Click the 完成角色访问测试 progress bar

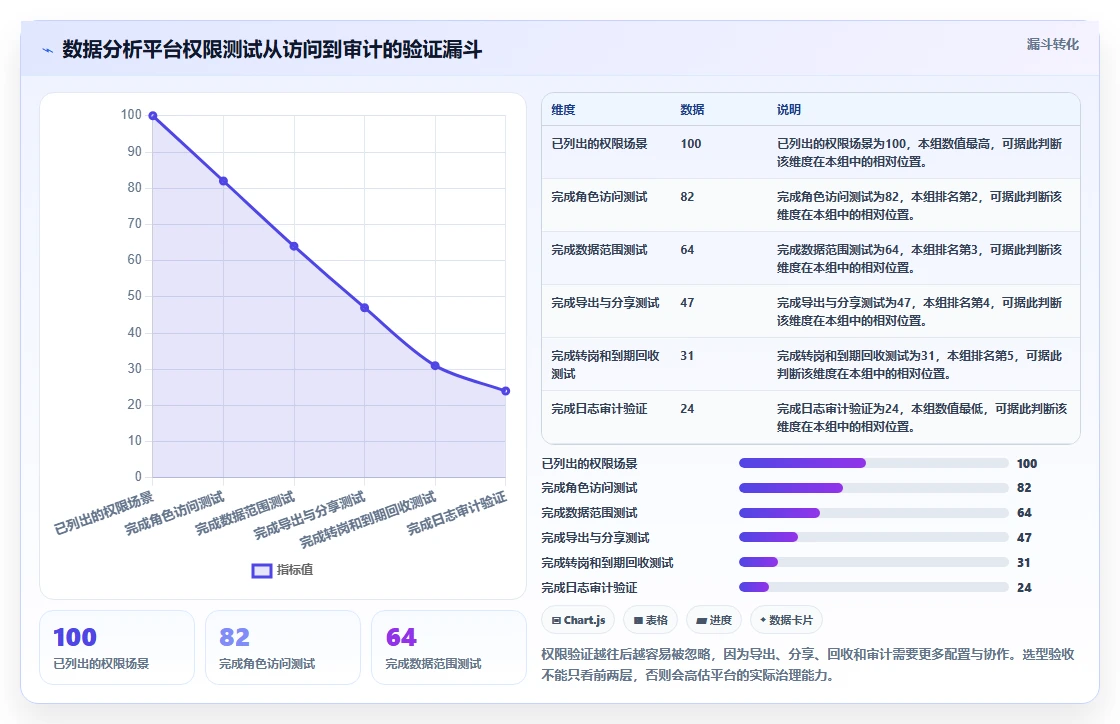874,488
